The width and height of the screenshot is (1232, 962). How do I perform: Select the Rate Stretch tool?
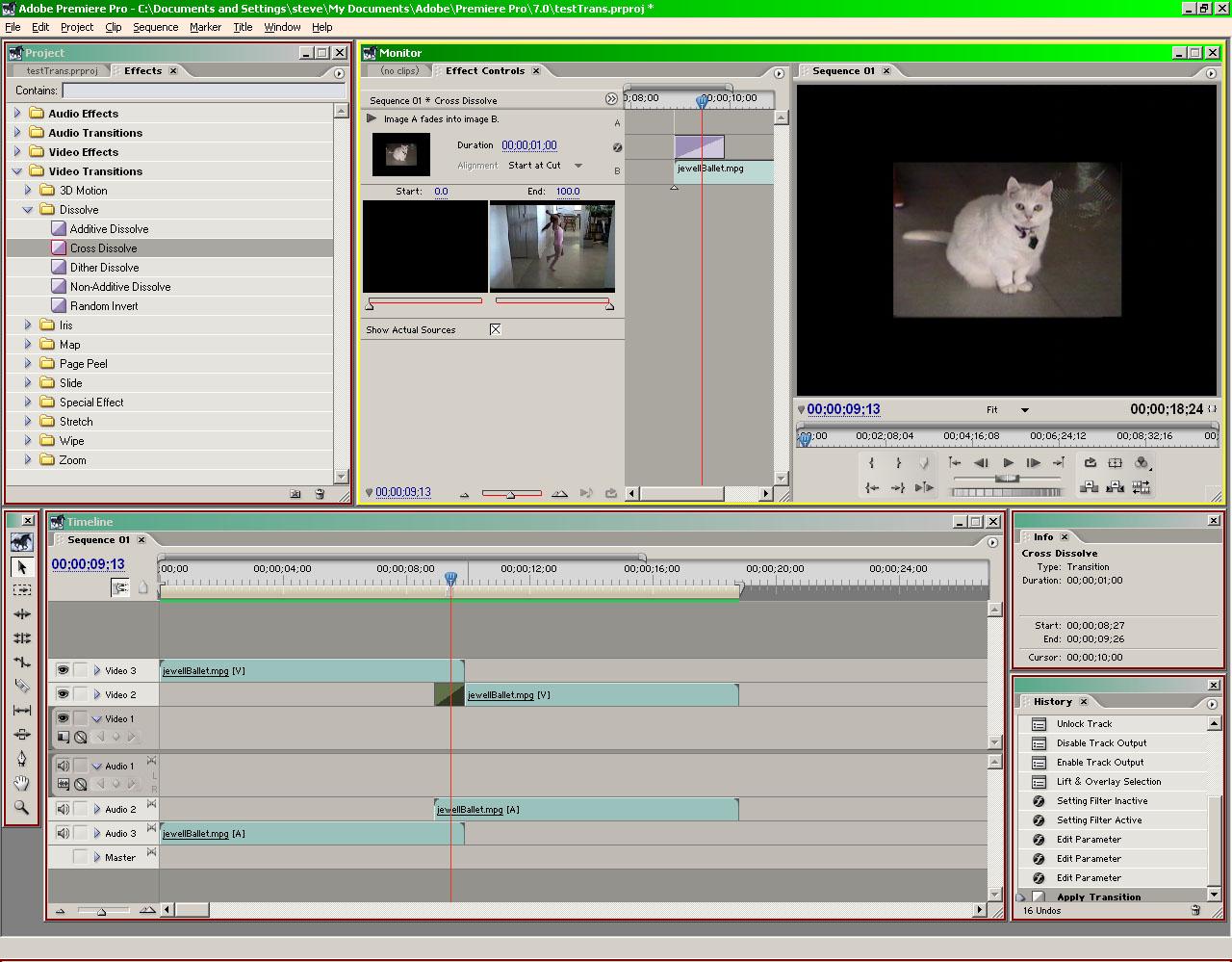point(21,662)
